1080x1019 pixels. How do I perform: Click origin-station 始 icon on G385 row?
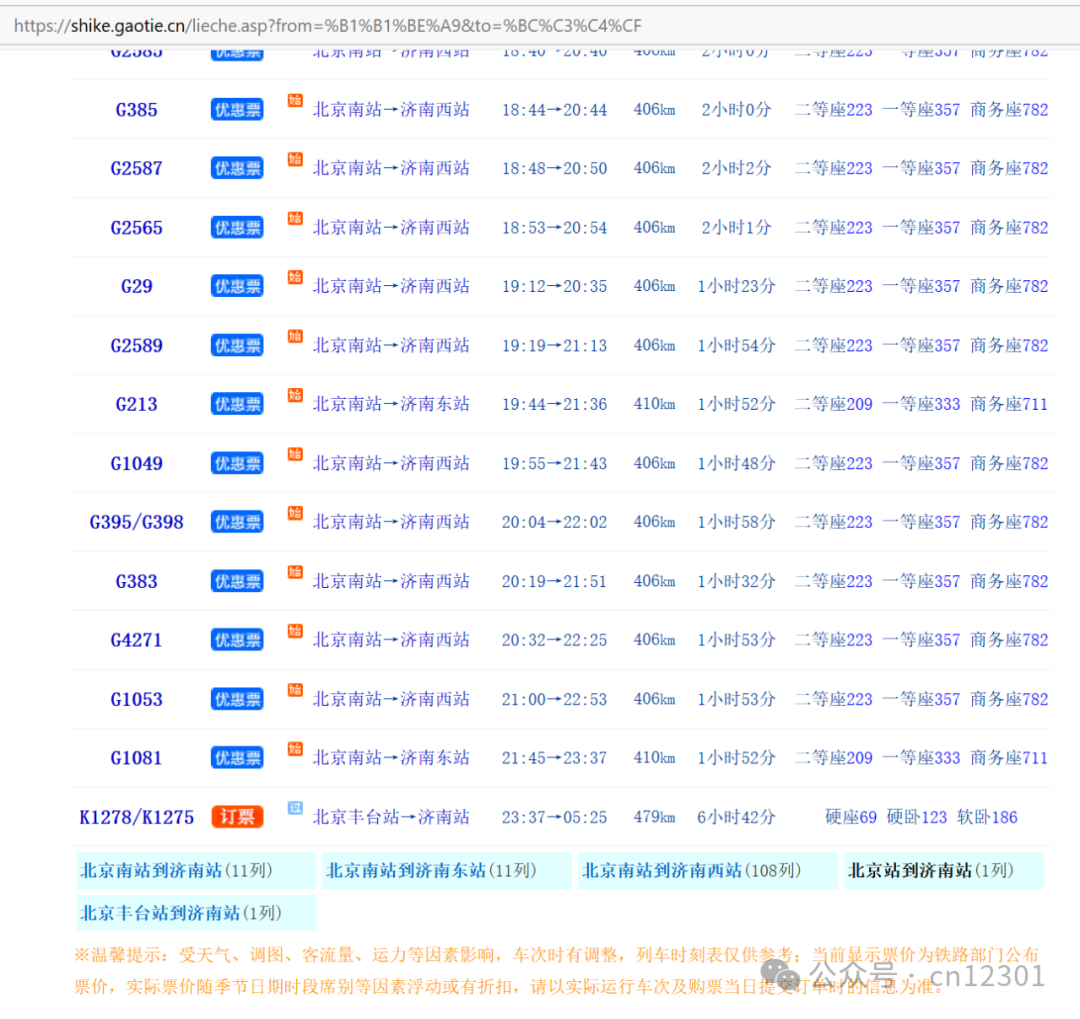pos(295,101)
